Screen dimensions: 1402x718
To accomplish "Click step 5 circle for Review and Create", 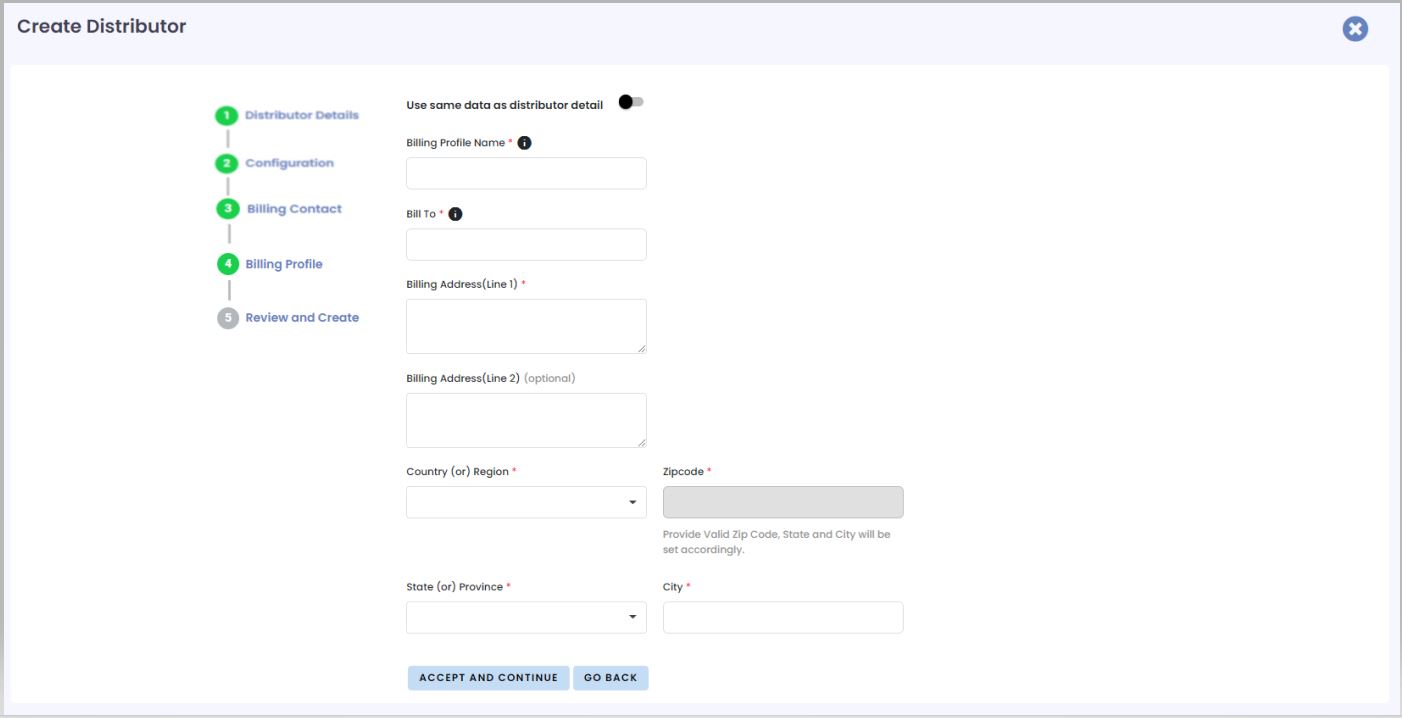I will click(x=228, y=318).
